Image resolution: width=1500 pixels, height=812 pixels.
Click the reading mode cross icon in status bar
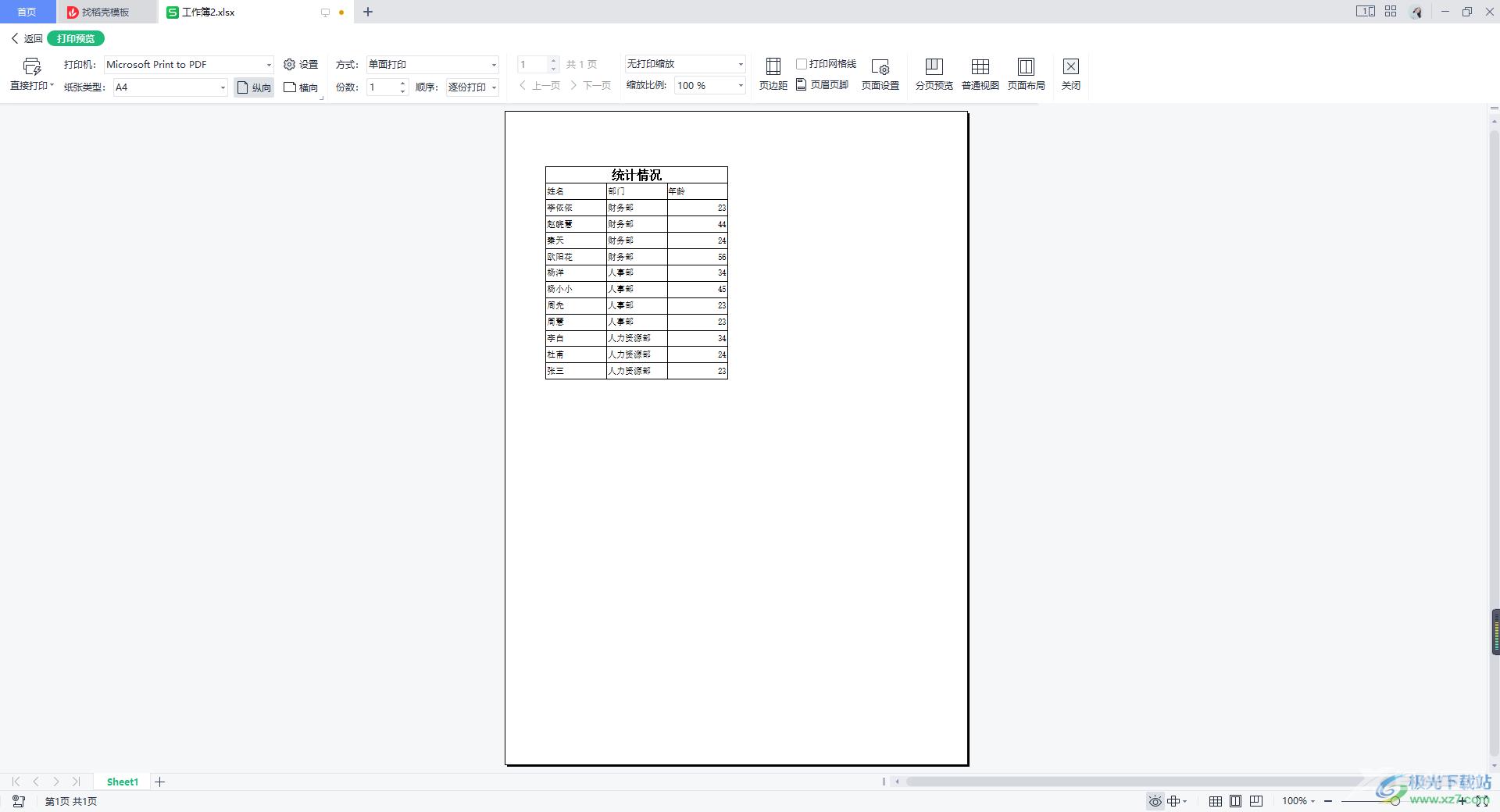click(1173, 801)
